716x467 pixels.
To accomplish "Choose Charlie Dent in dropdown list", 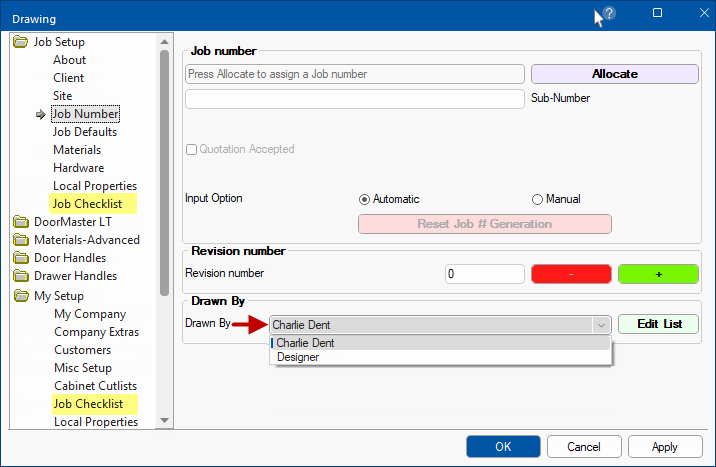I will click(441, 343).
